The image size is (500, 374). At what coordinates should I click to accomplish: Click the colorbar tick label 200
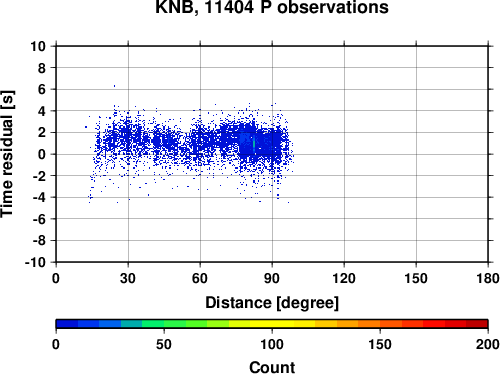click(x=488, y=344)
